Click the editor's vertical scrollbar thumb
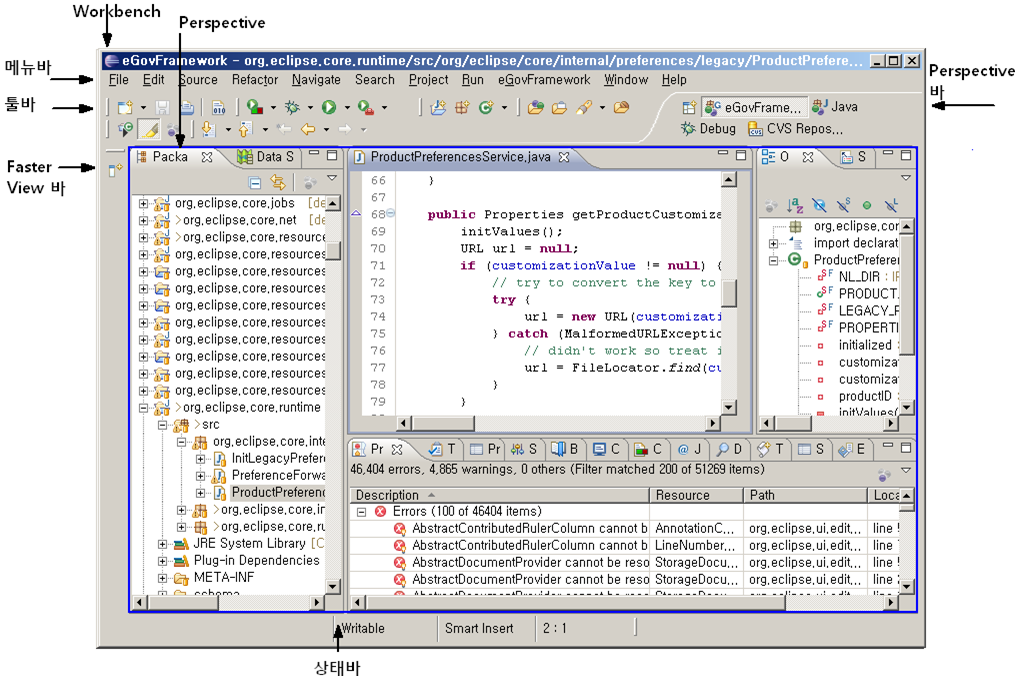Screen dimensions: 1016x677 point(729,291)
